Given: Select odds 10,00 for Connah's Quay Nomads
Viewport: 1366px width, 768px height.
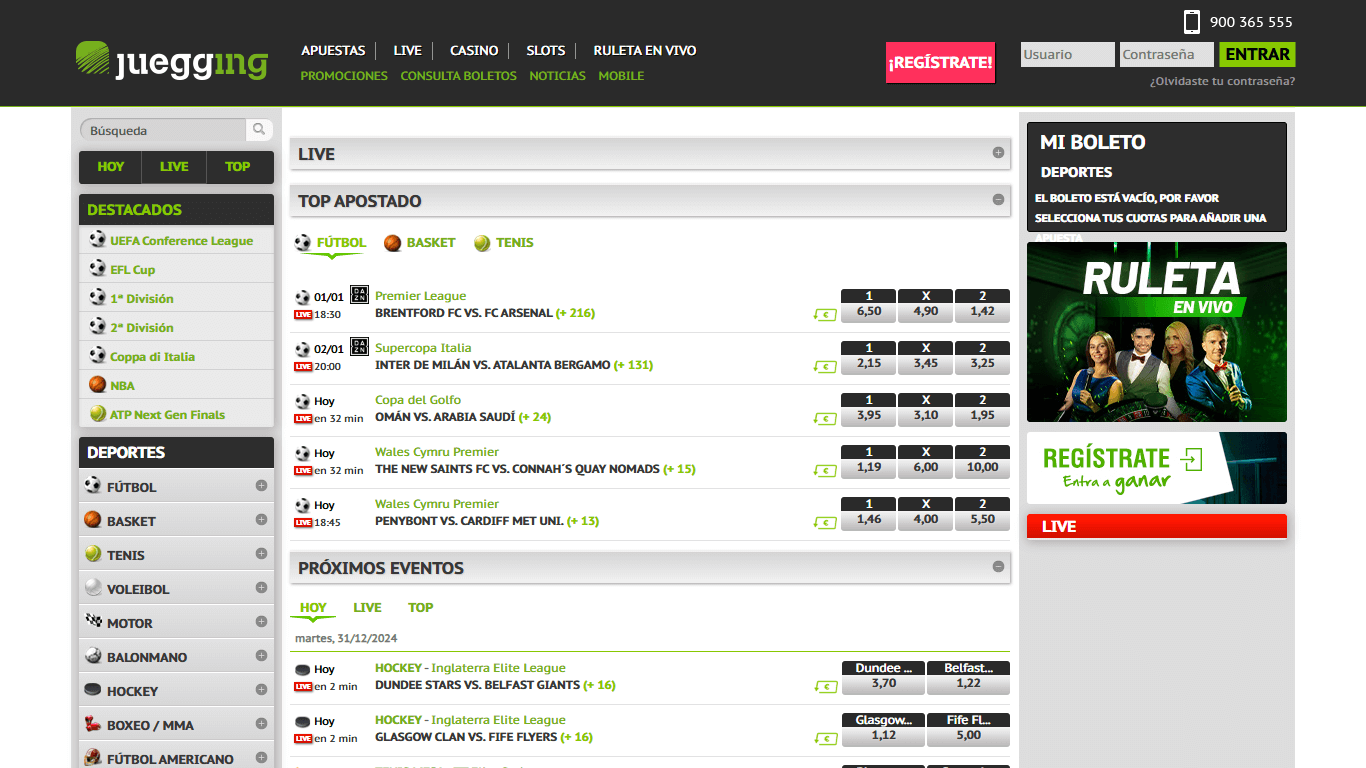Looking at the screenshot, I should 982,468.
